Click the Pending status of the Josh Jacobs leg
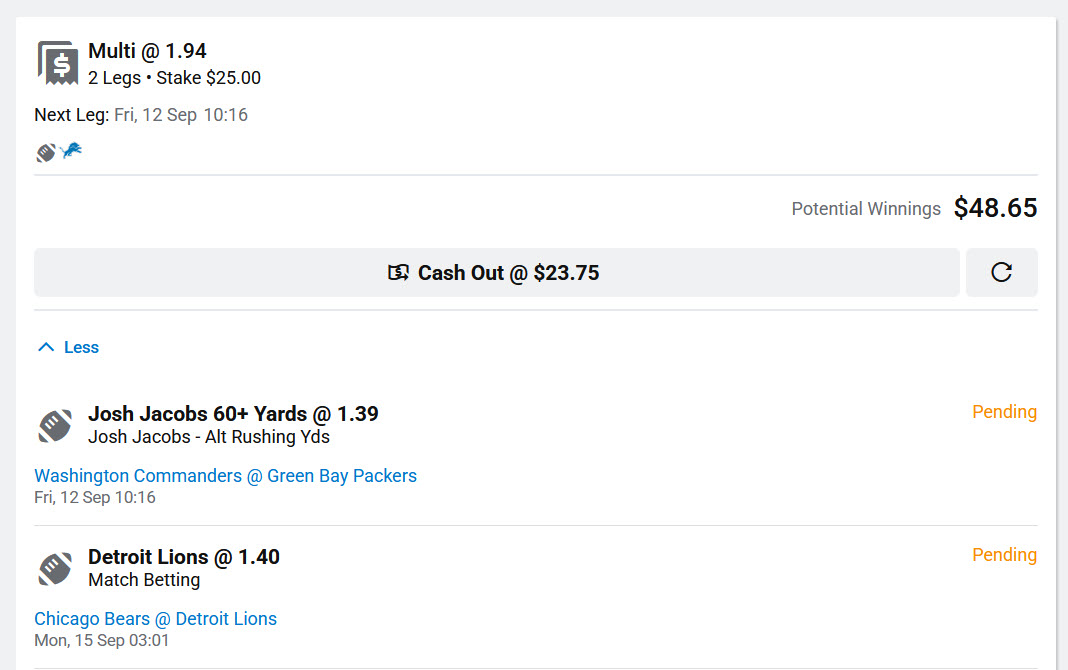Screen dimensions: 1068x670 pos(1004,412)
